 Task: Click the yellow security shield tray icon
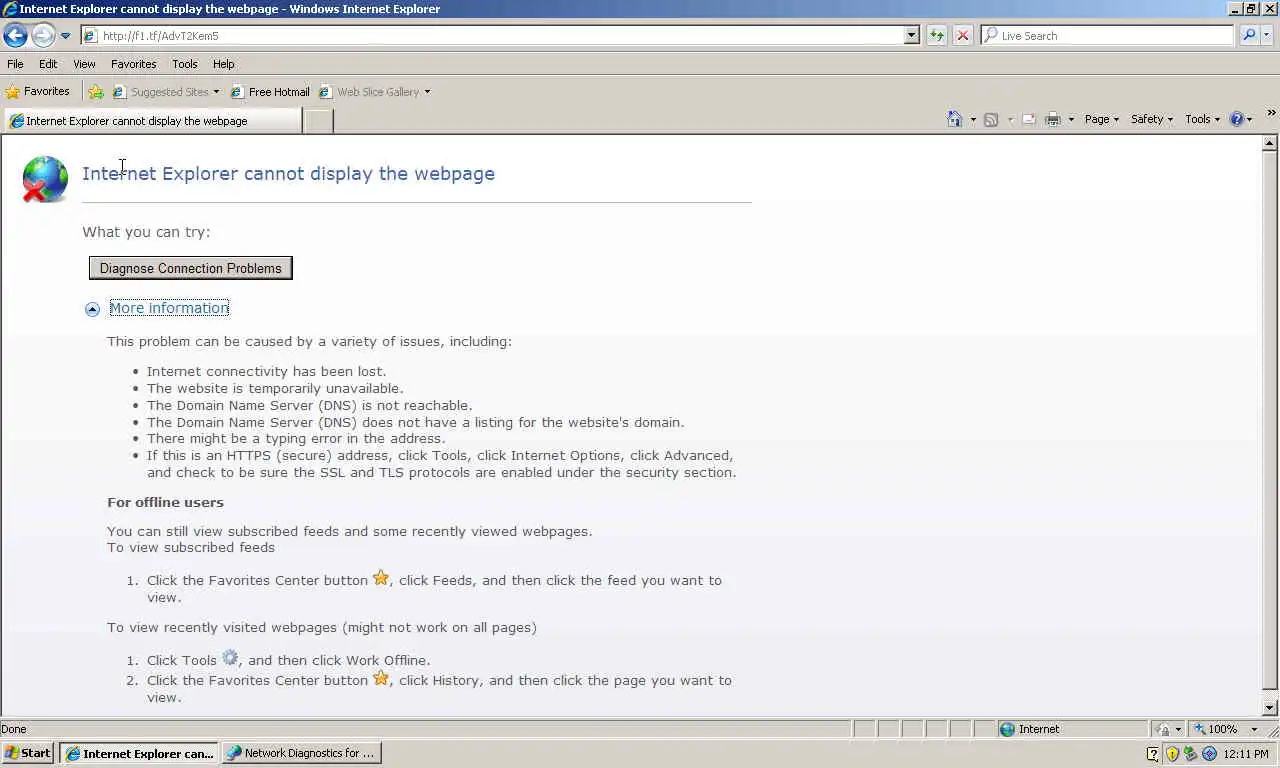[x=1172, y=754]
